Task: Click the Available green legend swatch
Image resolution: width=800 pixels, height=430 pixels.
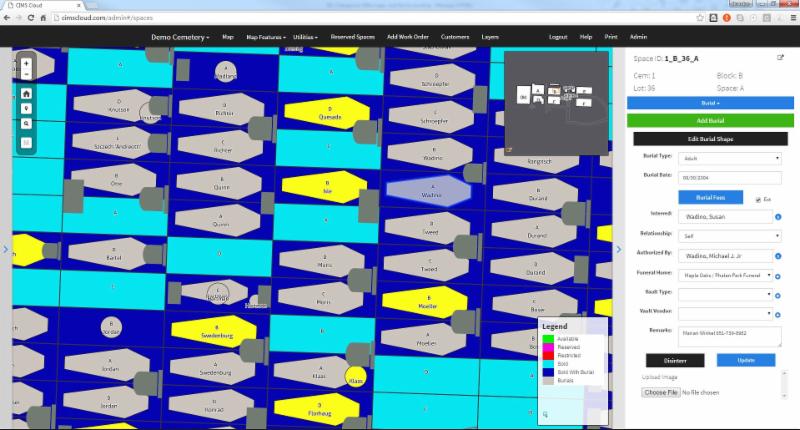Action: (547, 339)
